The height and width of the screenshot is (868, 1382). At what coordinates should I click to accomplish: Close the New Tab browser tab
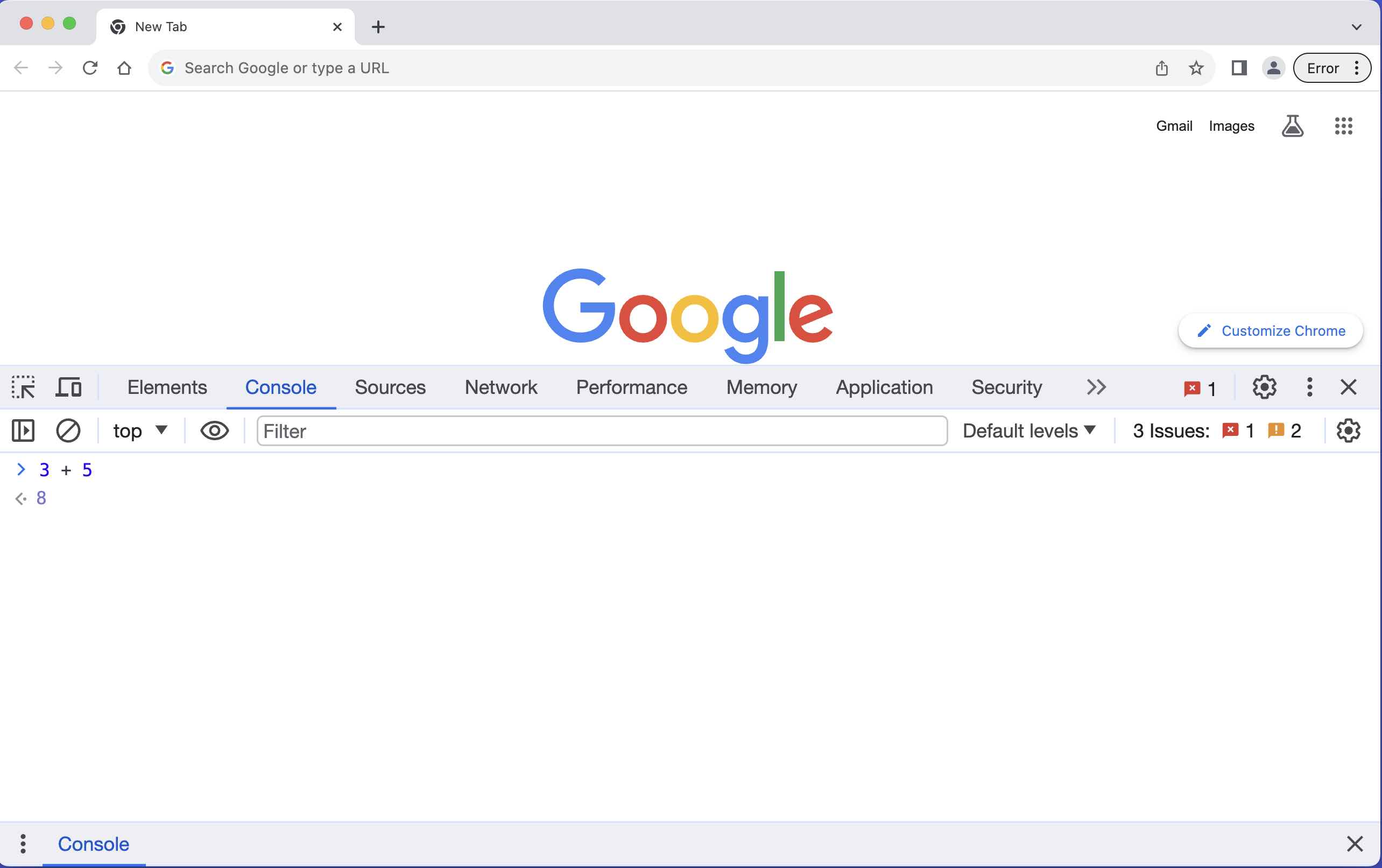pos(337,27)
